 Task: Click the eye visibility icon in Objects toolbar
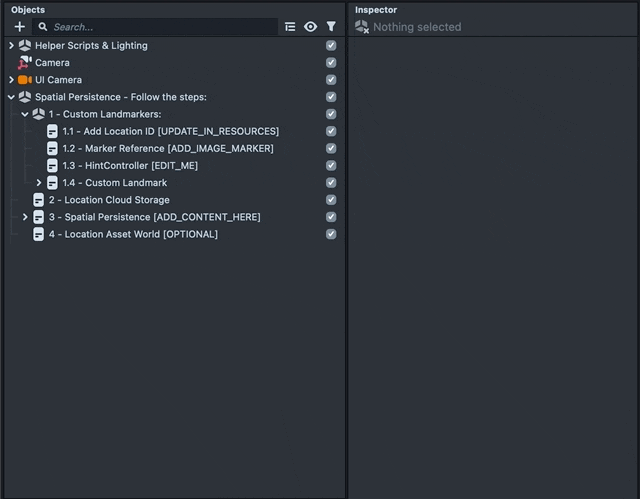[310, 27]
